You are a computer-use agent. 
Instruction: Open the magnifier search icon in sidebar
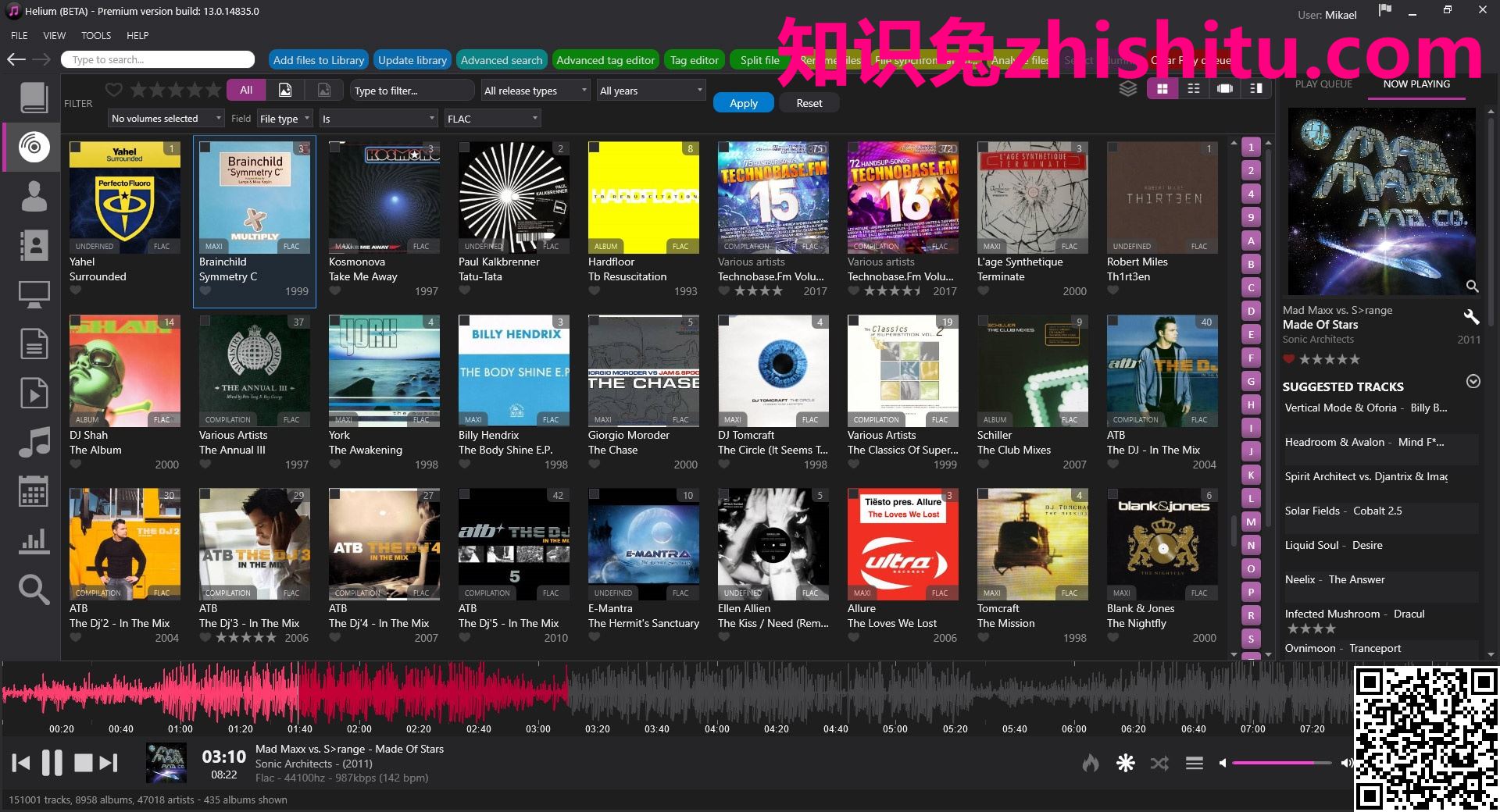coord(34,589)
